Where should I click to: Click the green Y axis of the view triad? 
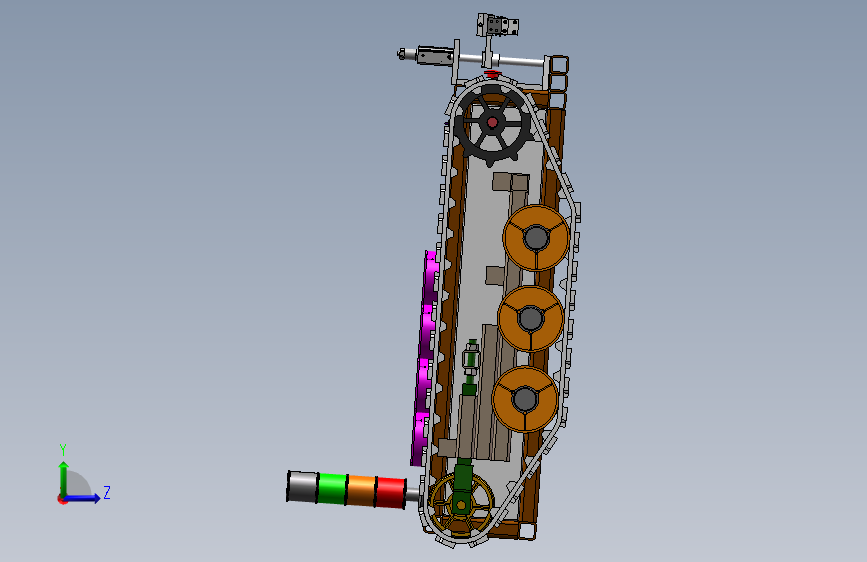pyautogui.click(x=64, y=478)
